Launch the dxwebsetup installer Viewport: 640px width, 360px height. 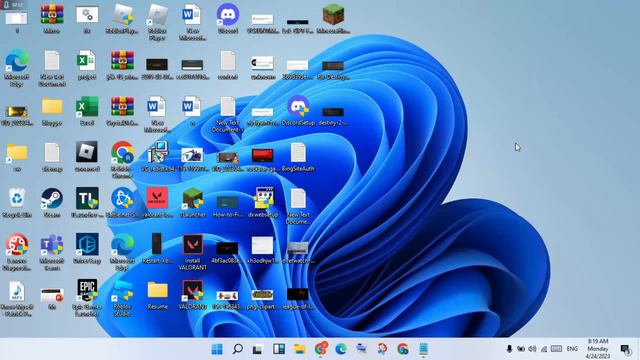tap(263, 199)
